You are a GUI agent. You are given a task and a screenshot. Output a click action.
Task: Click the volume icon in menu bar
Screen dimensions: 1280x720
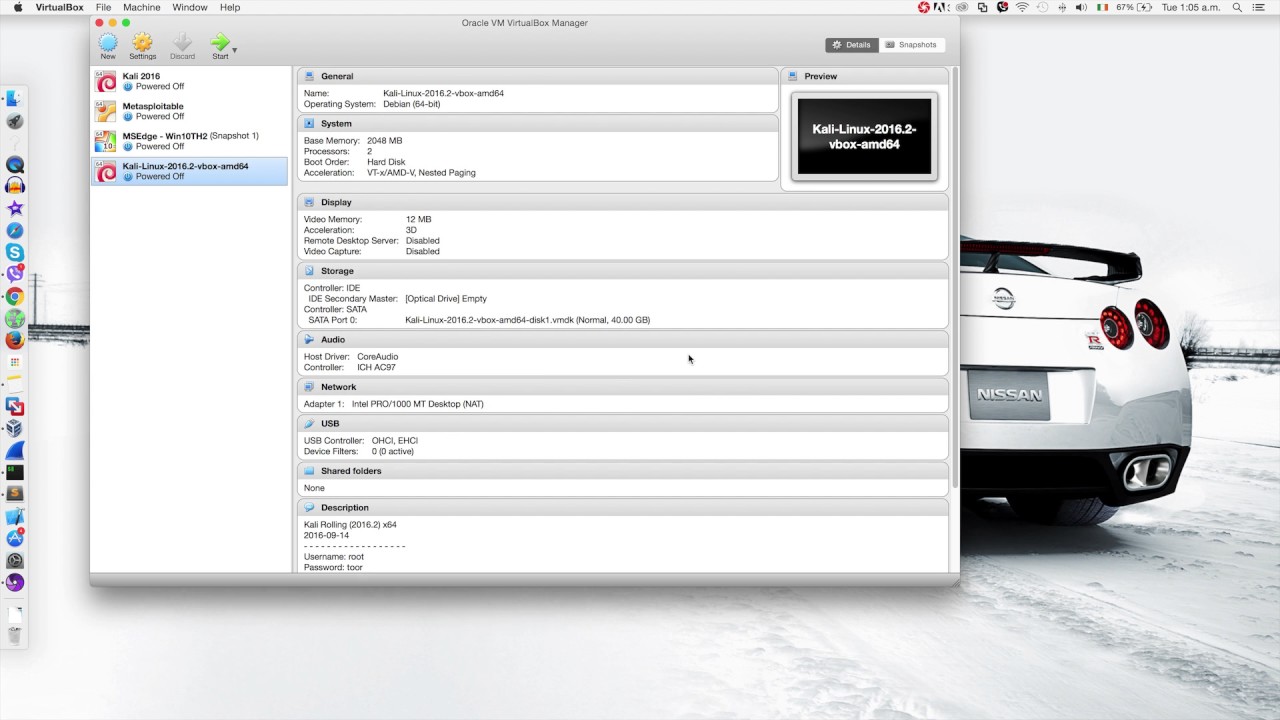click(x=1081, y=7)
